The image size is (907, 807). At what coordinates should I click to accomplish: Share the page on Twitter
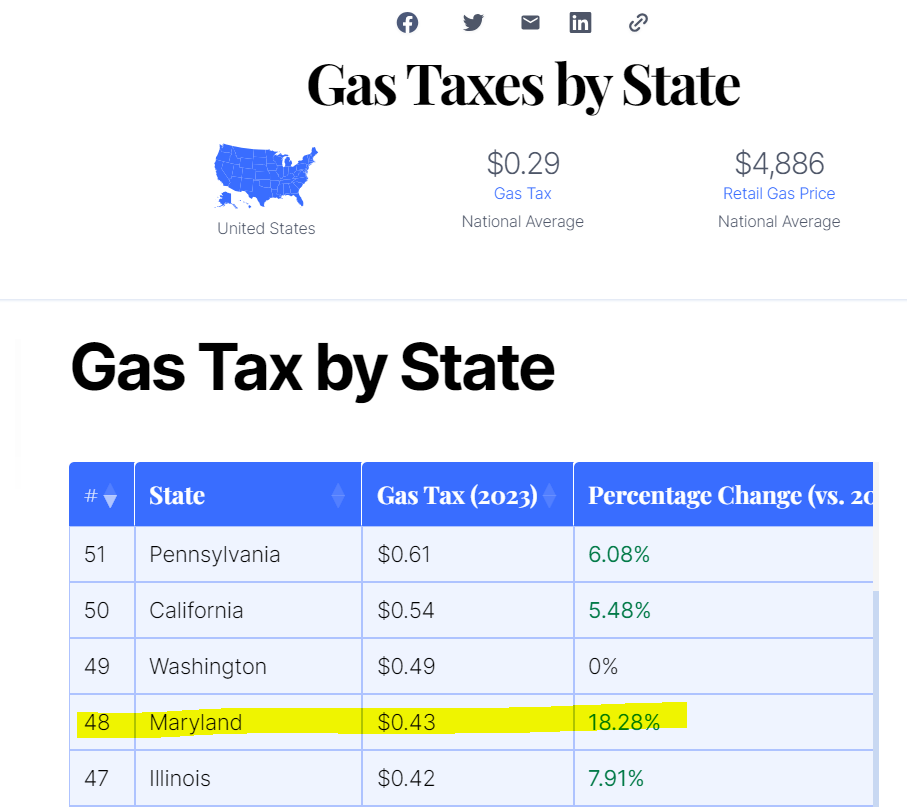(x=473, y=22)
